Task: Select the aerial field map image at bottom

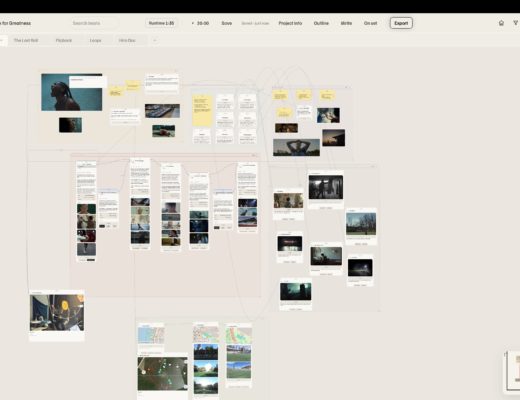Action: point(163,374)
